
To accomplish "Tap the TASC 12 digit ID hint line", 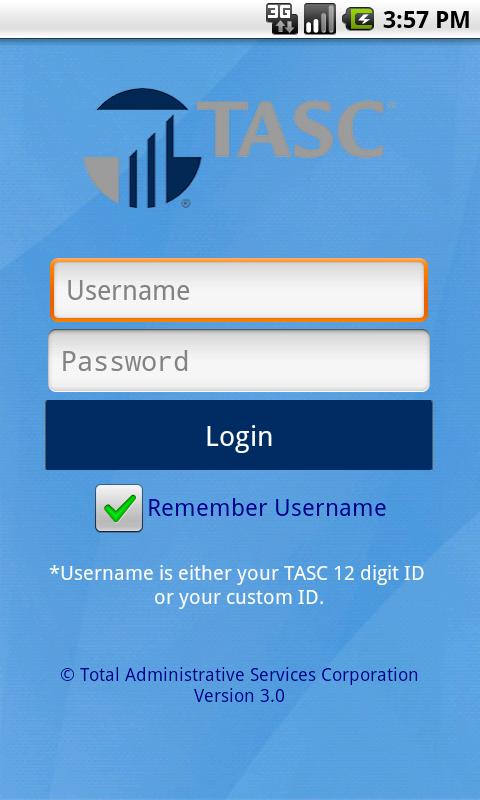I will [x=237, y=573].
